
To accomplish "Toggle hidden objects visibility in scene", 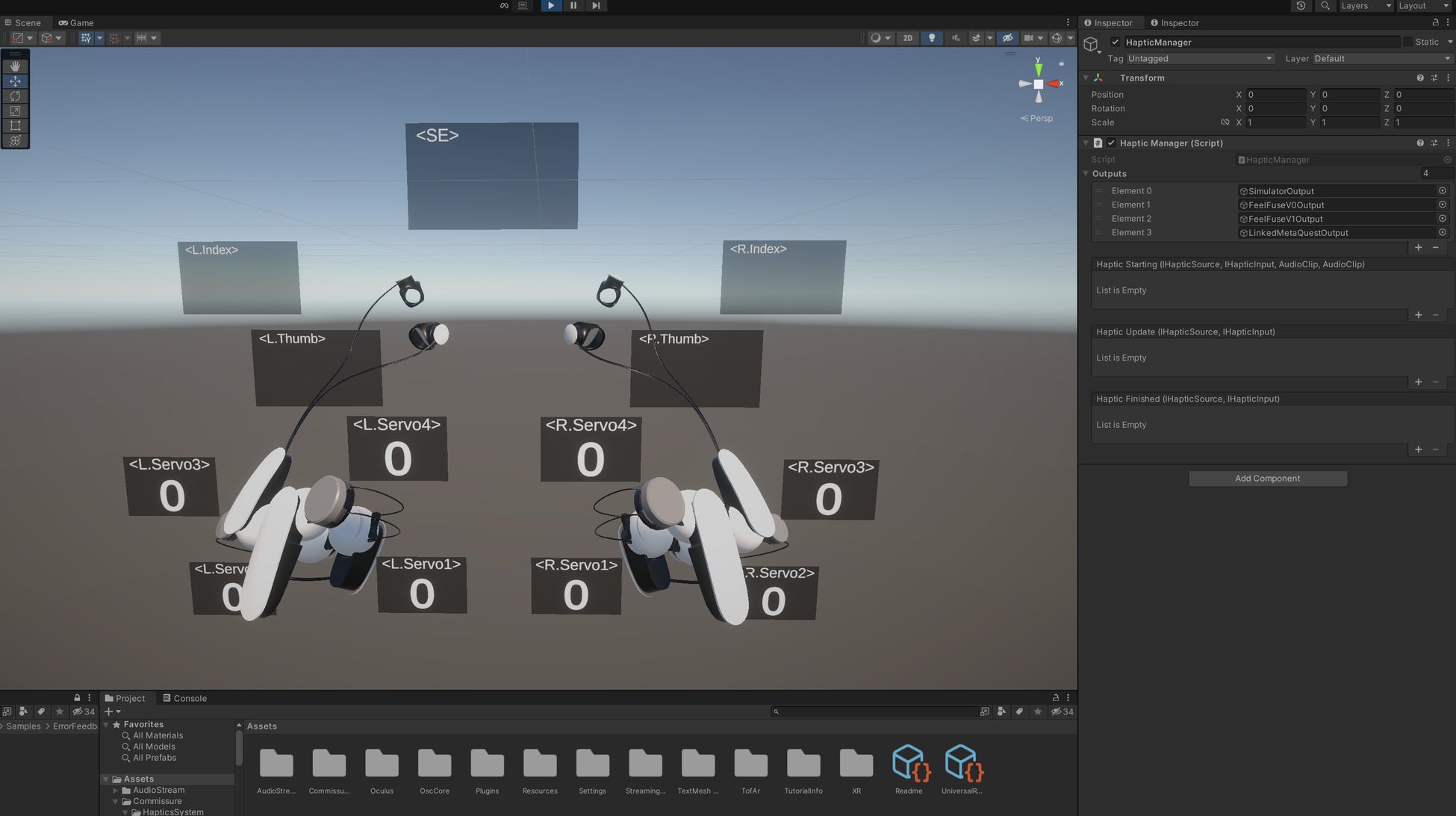I will pyautogui.click(x=1007, y=38).
